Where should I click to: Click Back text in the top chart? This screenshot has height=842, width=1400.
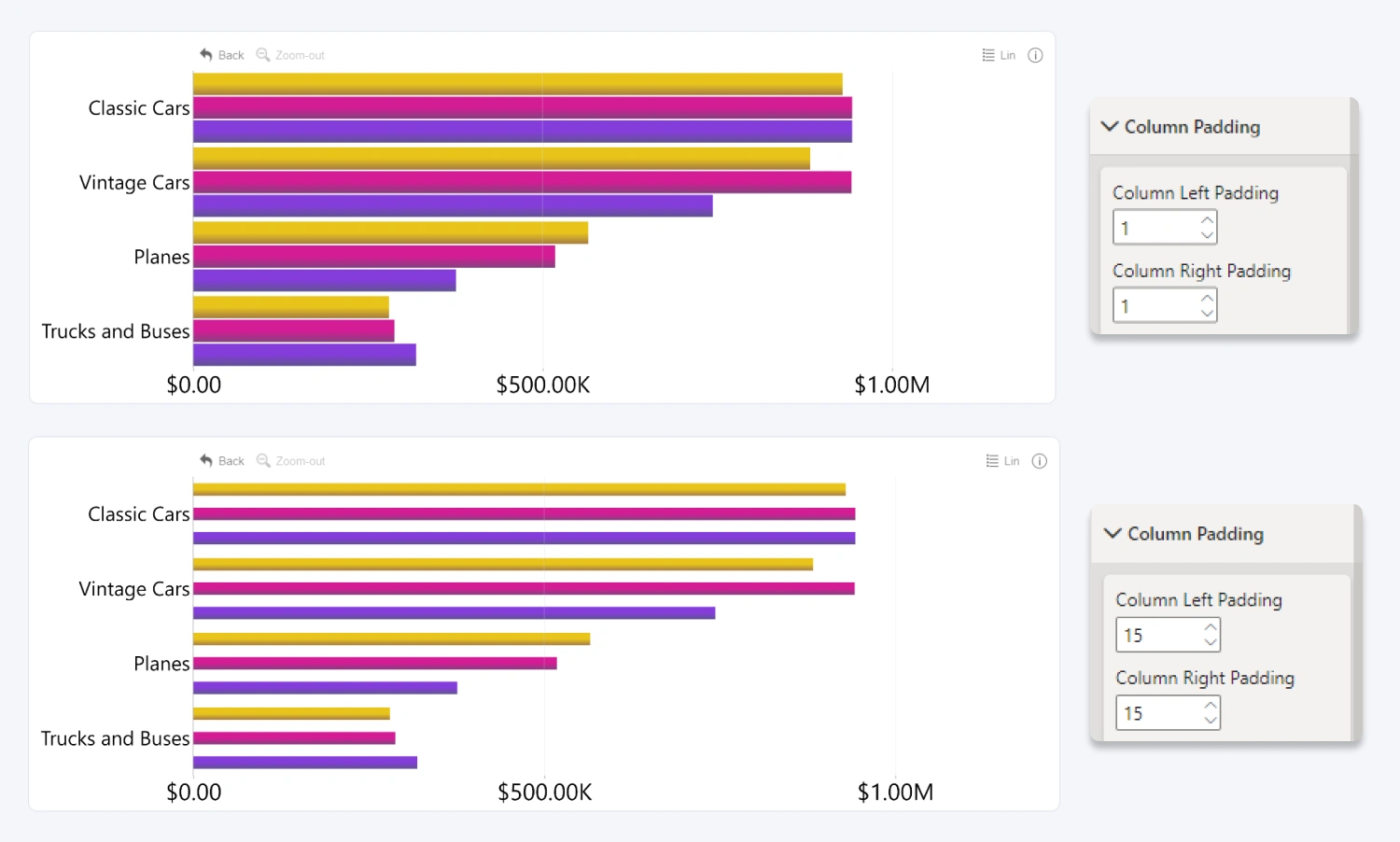231,55
